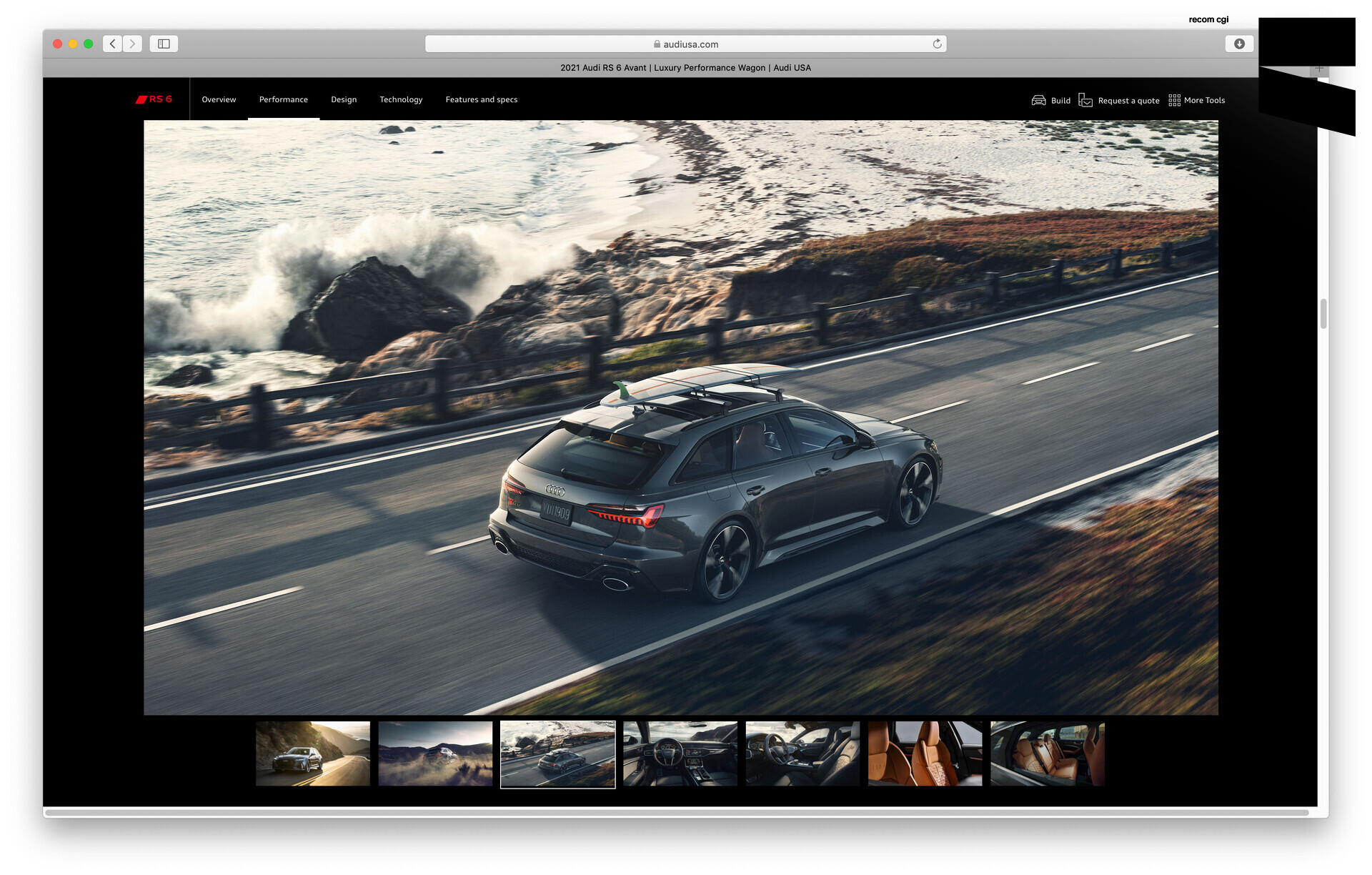The image size is (1372, 875).
Task: Click the Safari forward arrow button
Action: [x=132, y=44]
